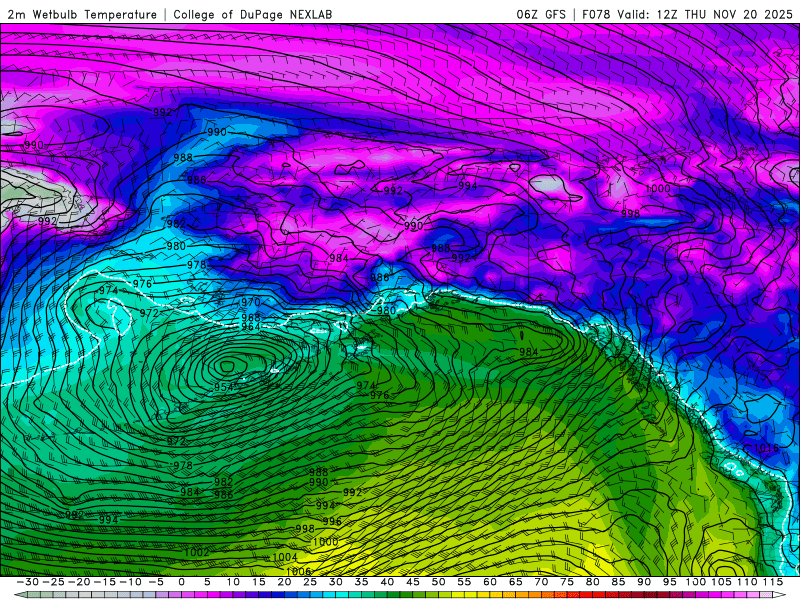This screenshot has width=800, height=600.
Task: Click the 95 color scale tick label
Action: [x=669, y=582]
